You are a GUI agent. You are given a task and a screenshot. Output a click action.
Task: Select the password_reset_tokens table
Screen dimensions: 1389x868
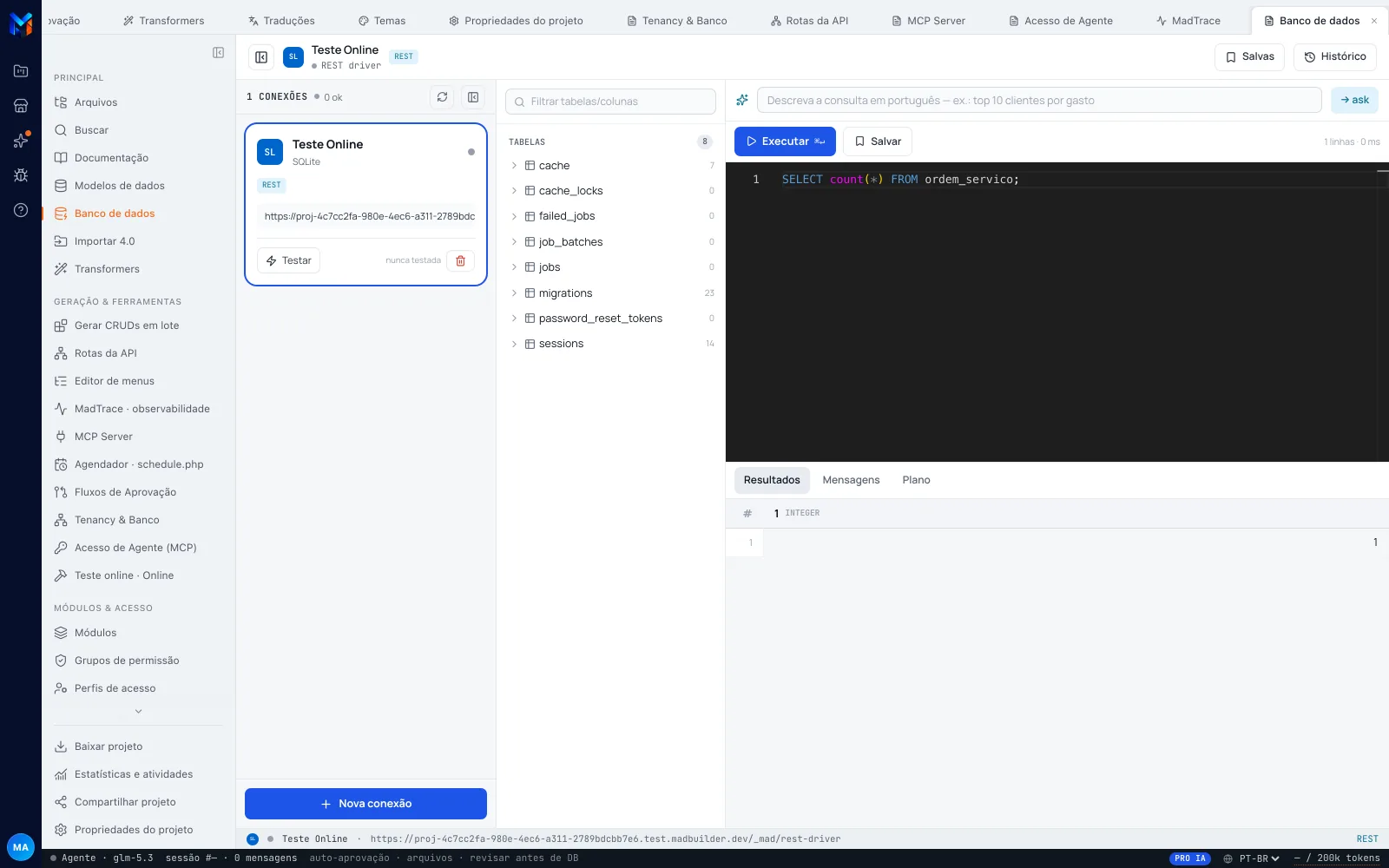tap(612, 319)
